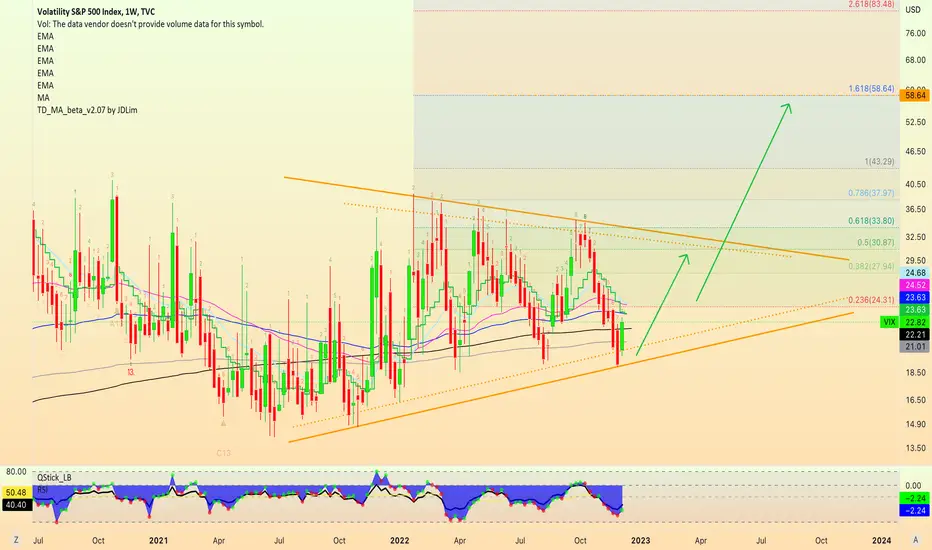Click the blue -2.24 indicator value tag
932x550 pixels.
[x=915, y=511]
